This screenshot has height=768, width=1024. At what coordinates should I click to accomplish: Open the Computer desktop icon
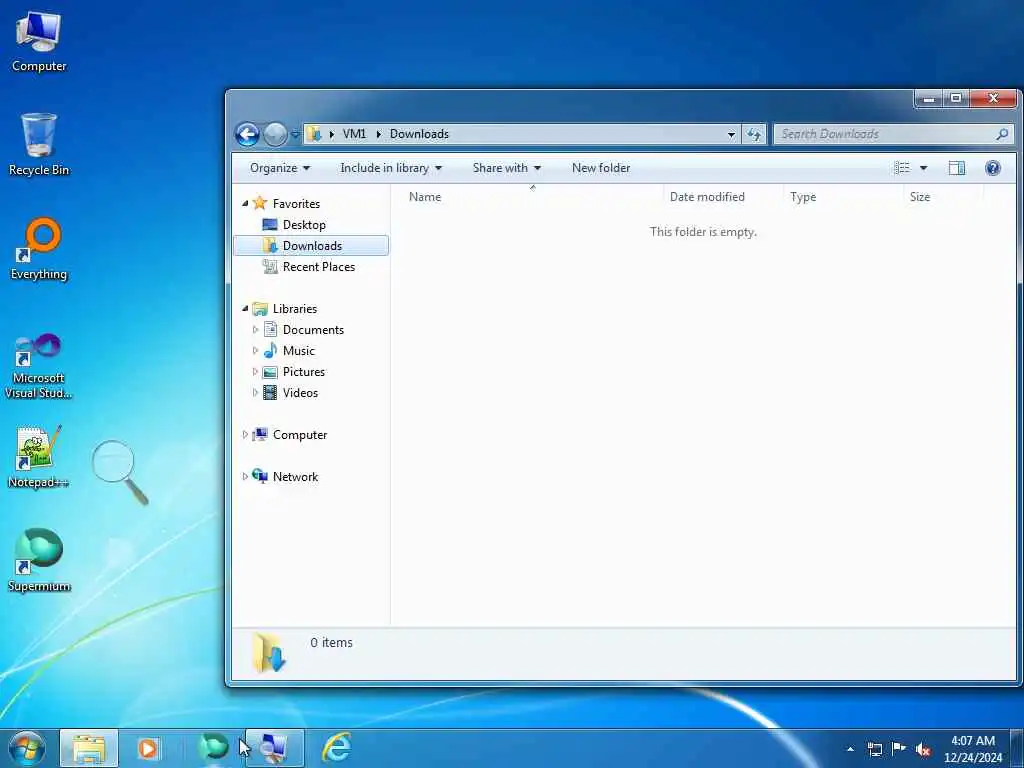[x=39, y=41]
